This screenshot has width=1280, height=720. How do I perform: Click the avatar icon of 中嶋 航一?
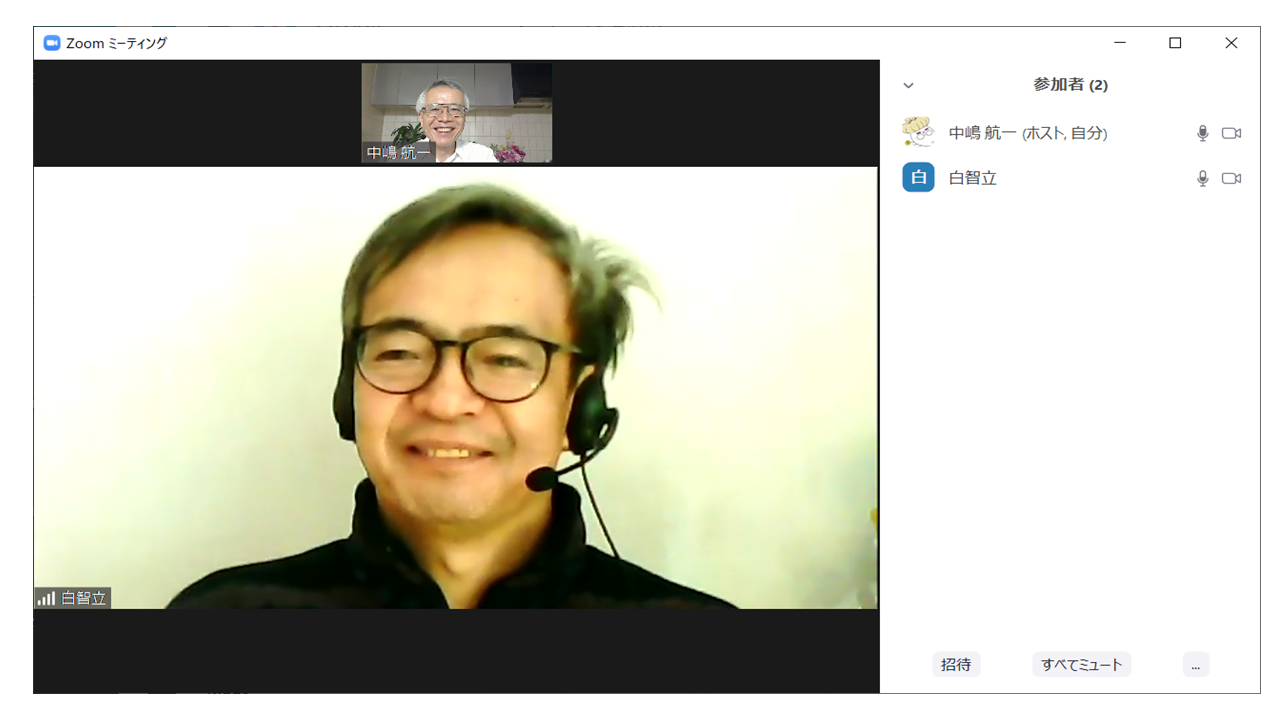click(x=918, y=132)
